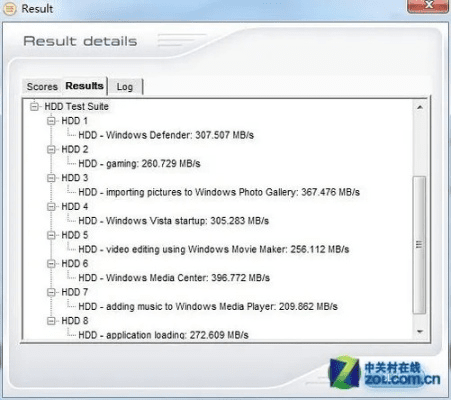Screen dimensions: 451x400
Task: Select the HDD 2 tree label
Action: point(75,149)
